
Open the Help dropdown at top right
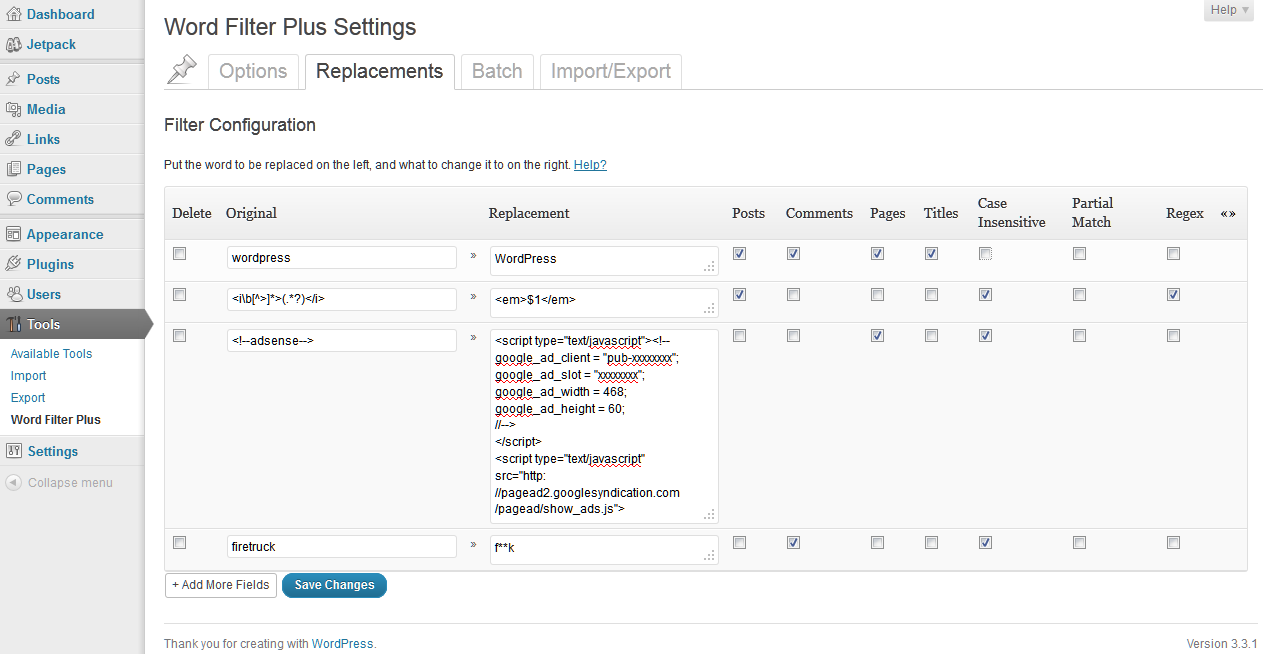click(x=1229, y=10)
